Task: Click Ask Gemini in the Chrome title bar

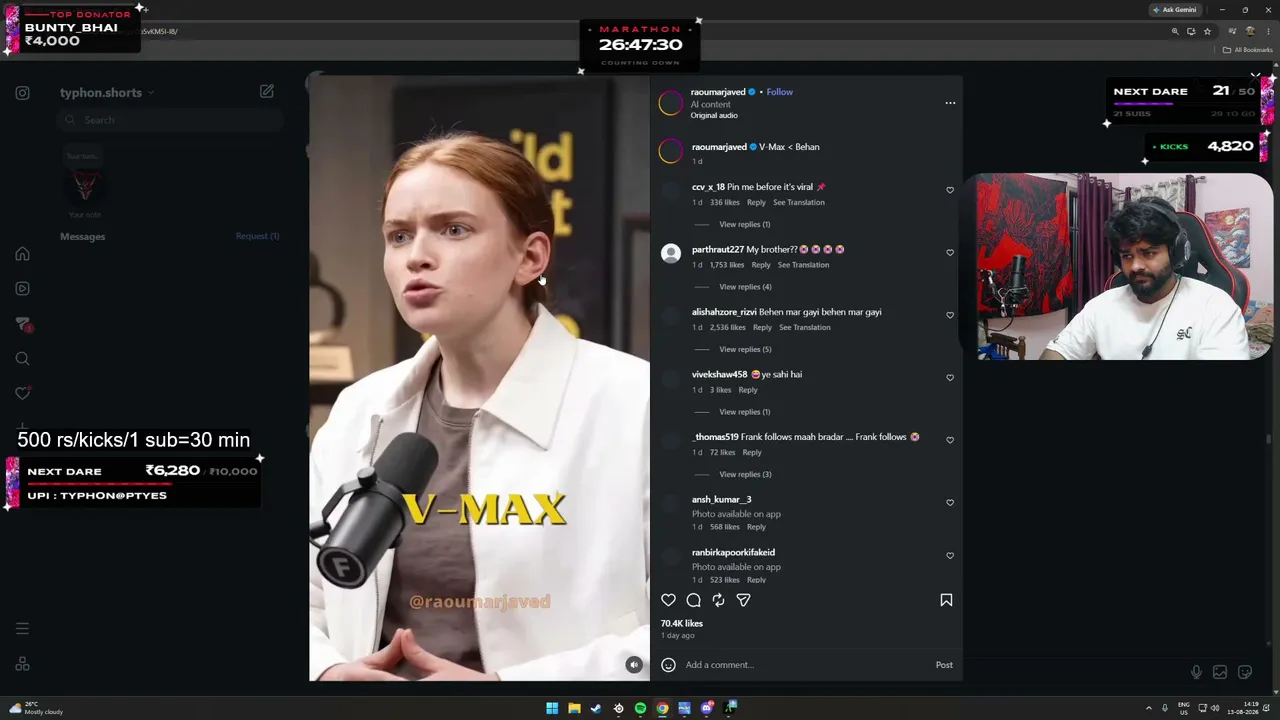Action: [1175, 10]
